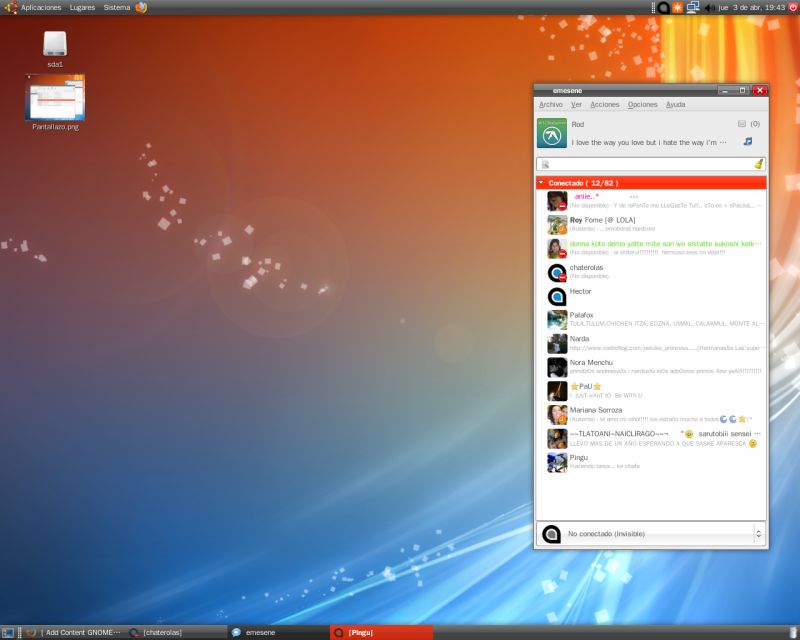Select contact chaterolas

tap(651, 272)
